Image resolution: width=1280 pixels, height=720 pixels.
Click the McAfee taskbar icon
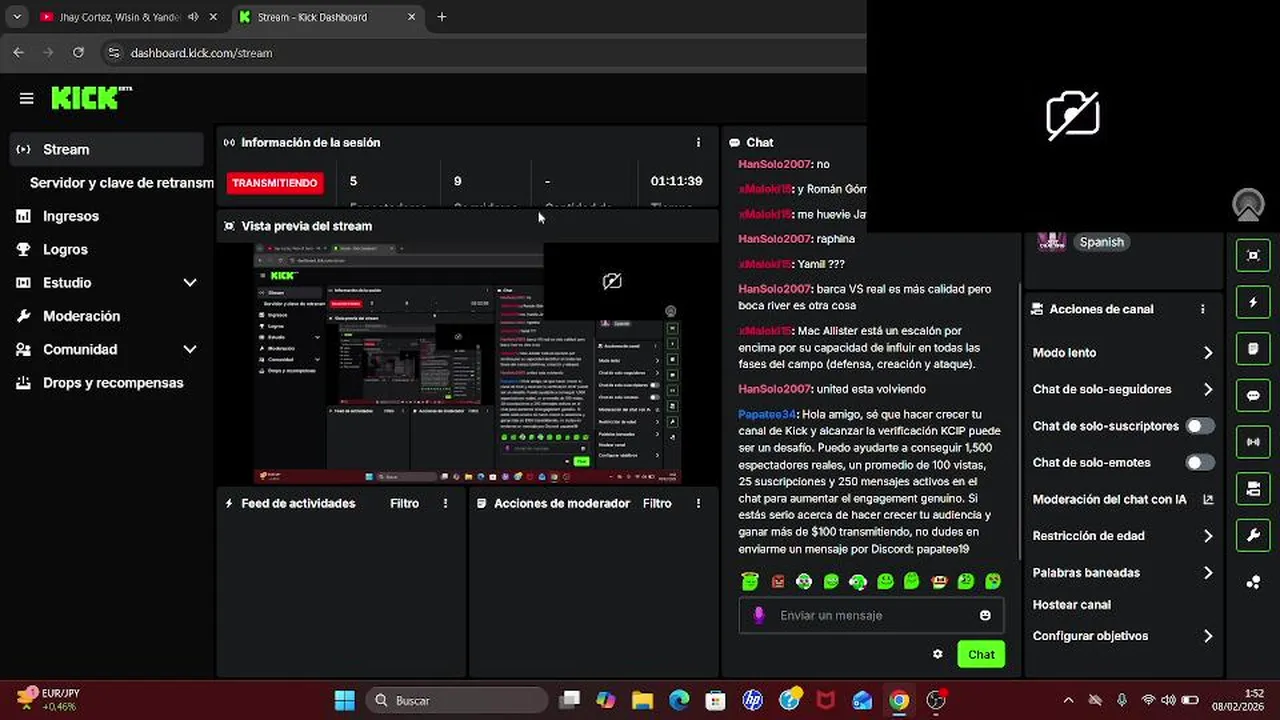pyautogui.click(x=826, y=700)
